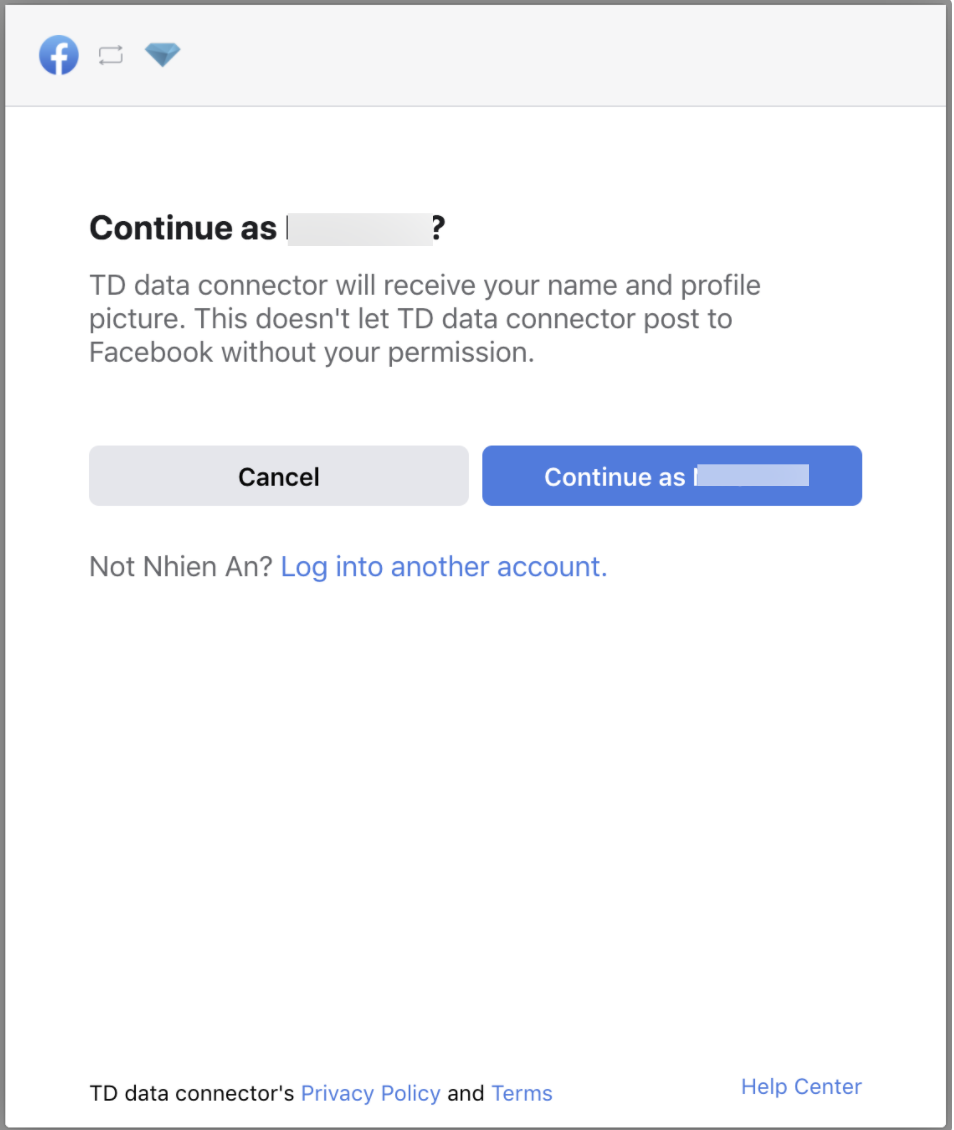Click the blue diamond app icon

[162, 55]
